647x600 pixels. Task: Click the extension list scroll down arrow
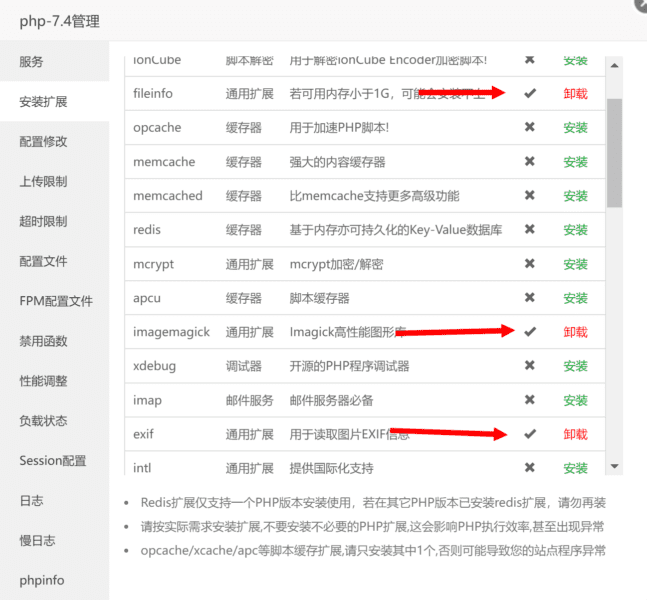click(614, 466)
